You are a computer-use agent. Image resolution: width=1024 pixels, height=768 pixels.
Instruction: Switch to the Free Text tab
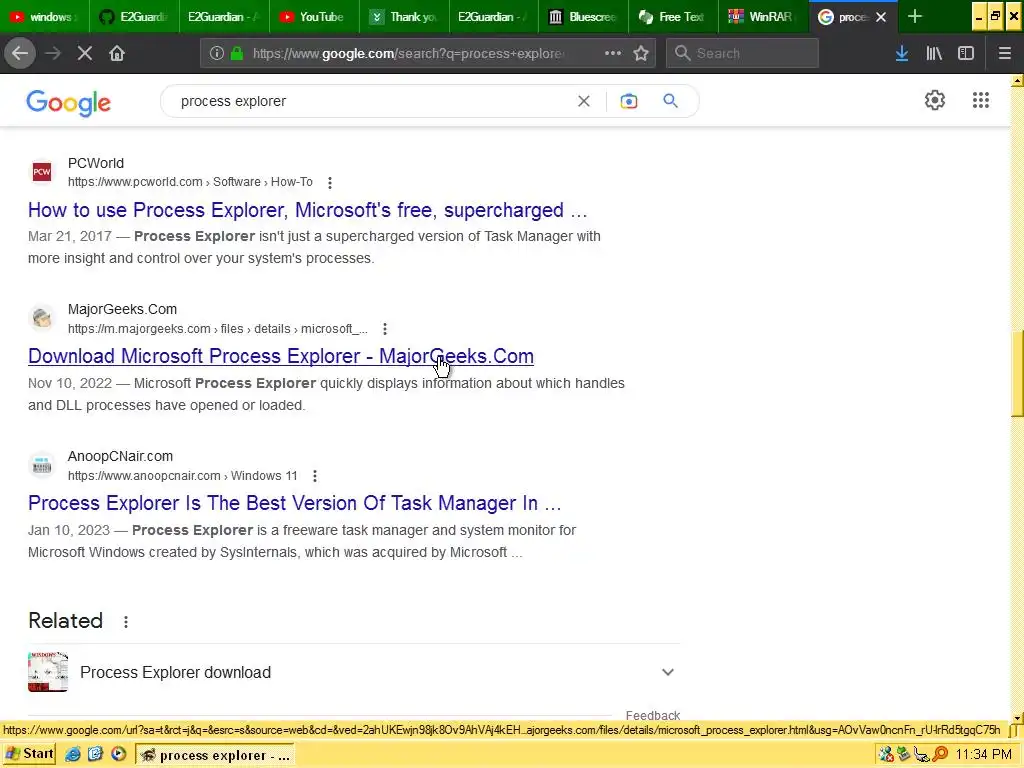[673, 17]
